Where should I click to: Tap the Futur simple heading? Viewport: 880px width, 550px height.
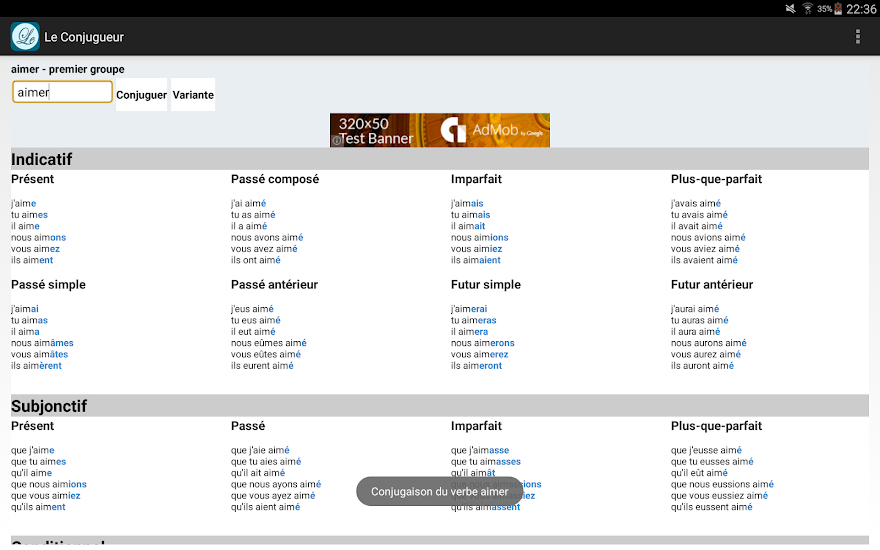pos(485,285)
